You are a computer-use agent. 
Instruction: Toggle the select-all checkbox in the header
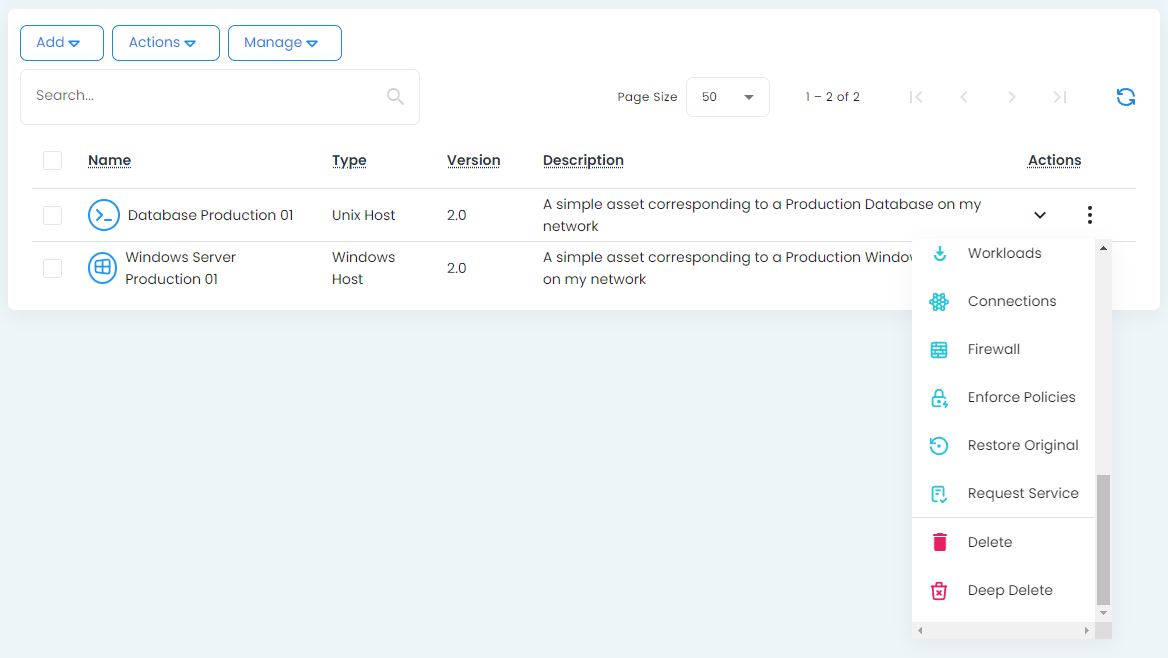point(53,161)
